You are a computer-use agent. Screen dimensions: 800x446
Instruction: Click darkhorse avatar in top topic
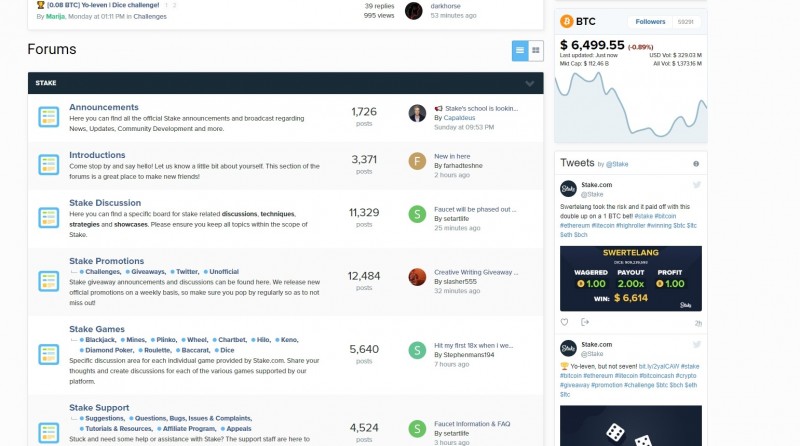click(414, 11)
